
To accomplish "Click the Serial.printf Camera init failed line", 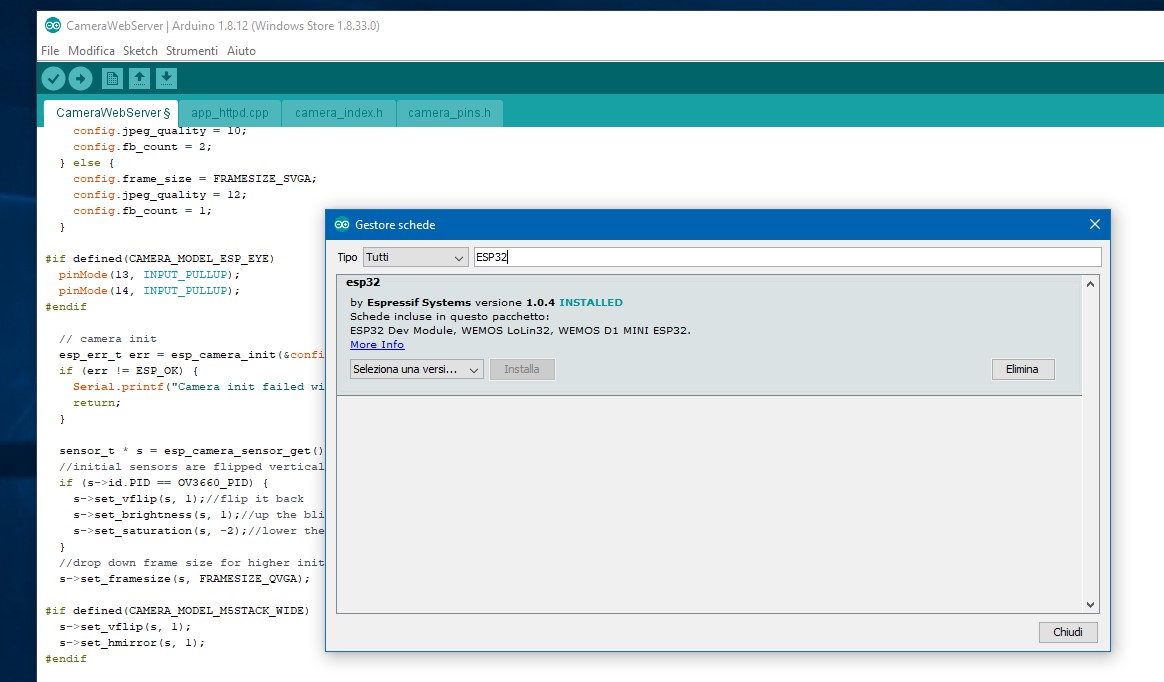I will tap(198, 387).
